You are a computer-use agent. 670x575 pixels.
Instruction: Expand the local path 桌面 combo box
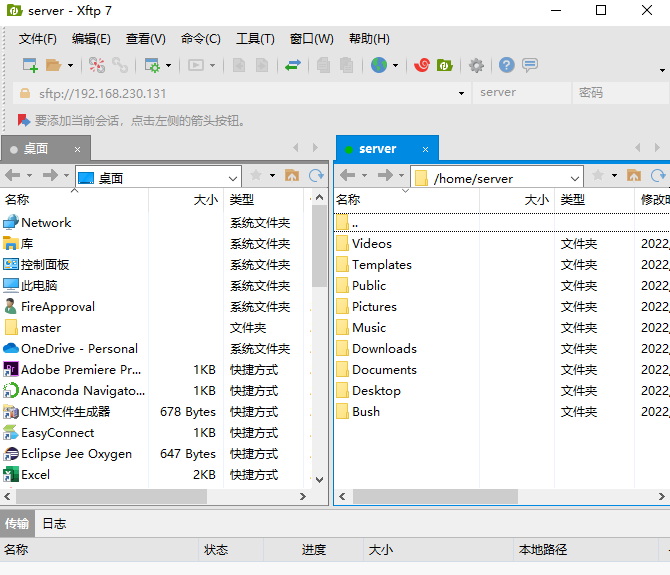(233, 178)
